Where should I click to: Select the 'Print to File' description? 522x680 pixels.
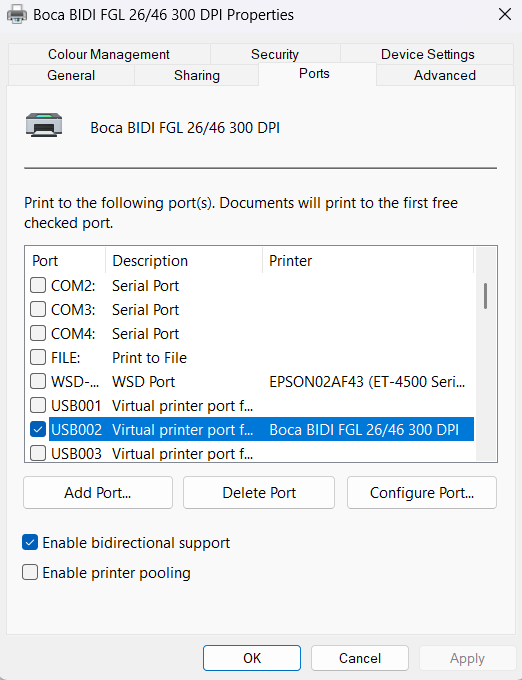coord(150,358)
